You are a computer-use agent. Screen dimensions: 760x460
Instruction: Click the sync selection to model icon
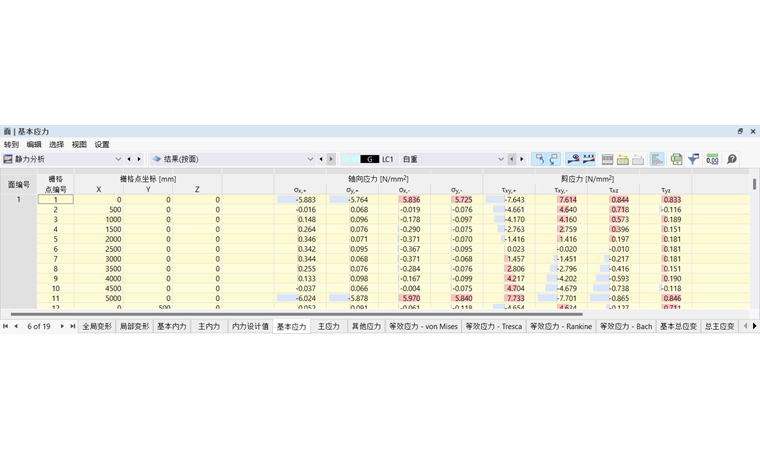coord(554,159)
